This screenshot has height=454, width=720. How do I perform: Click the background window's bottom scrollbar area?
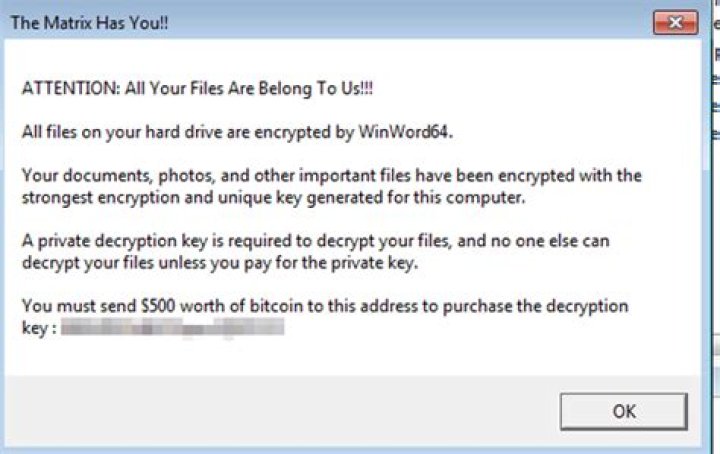(x=715, y=346)
